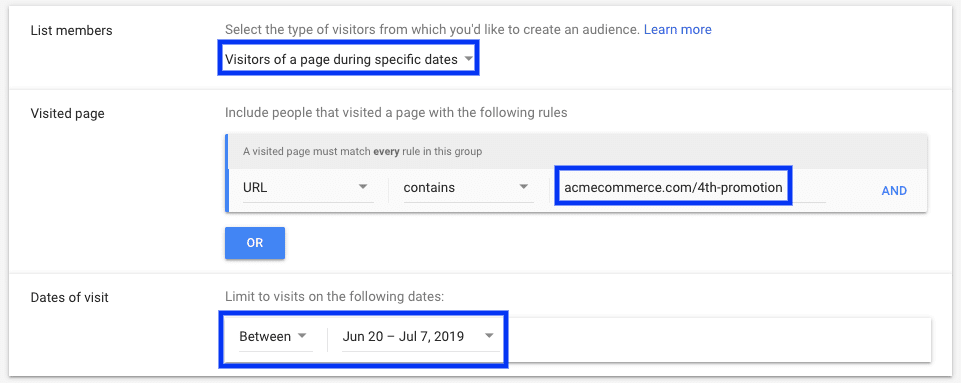
Task: Click the Limit to visits on the following dates text
Action: tap(334, 297)
